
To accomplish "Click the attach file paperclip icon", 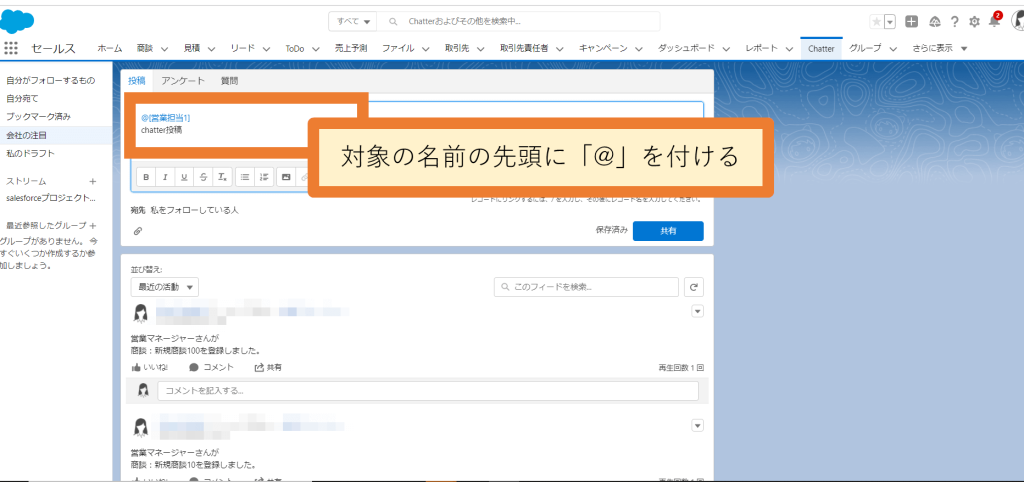I will click(x=138, y=231).
